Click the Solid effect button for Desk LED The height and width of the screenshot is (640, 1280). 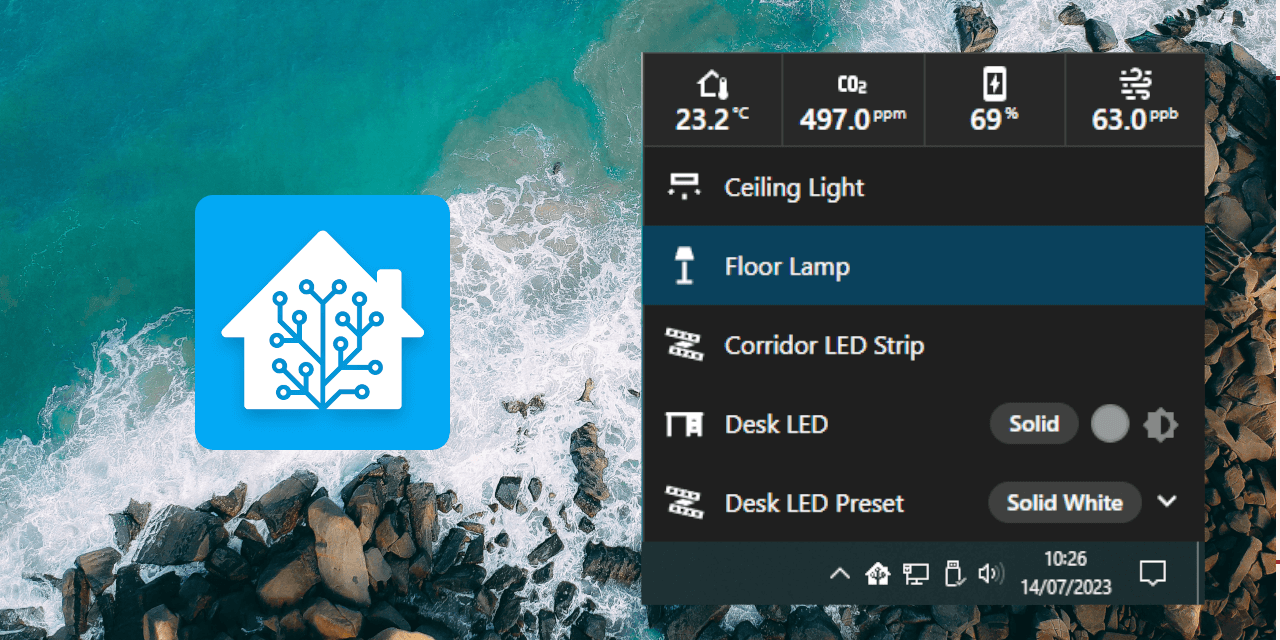[1034, 424]
